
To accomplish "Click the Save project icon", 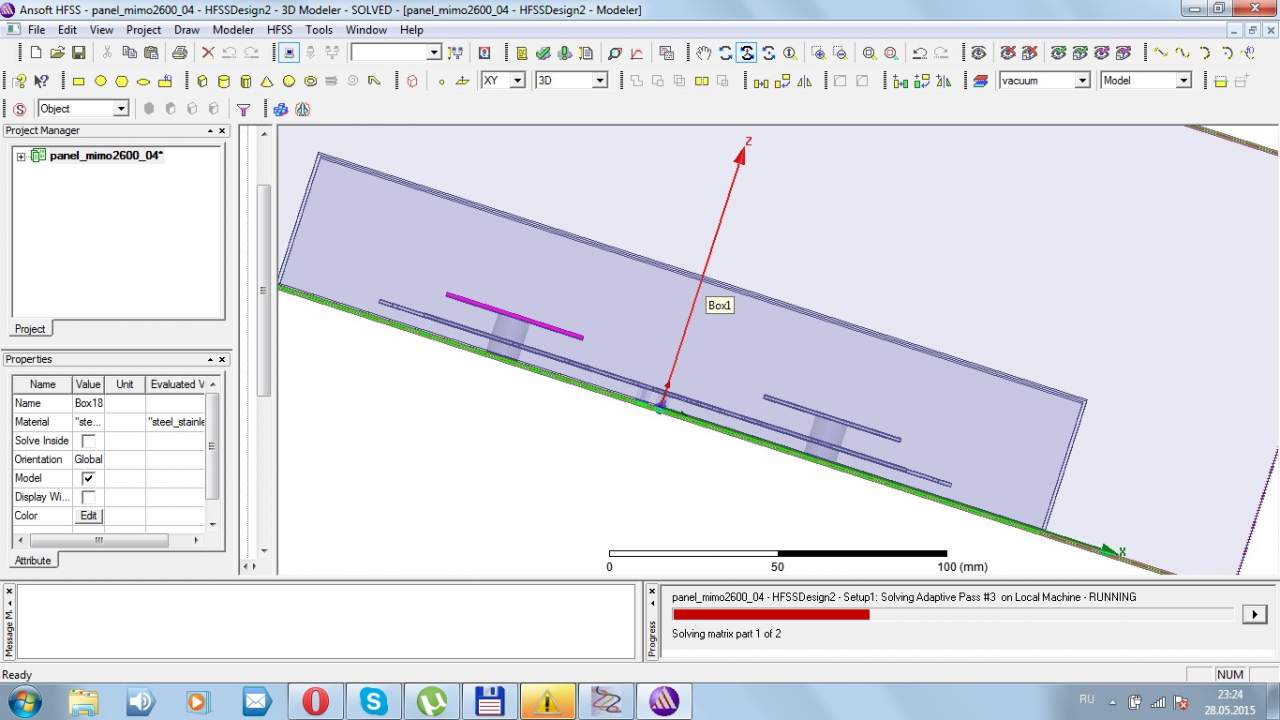I will point(79,53).
